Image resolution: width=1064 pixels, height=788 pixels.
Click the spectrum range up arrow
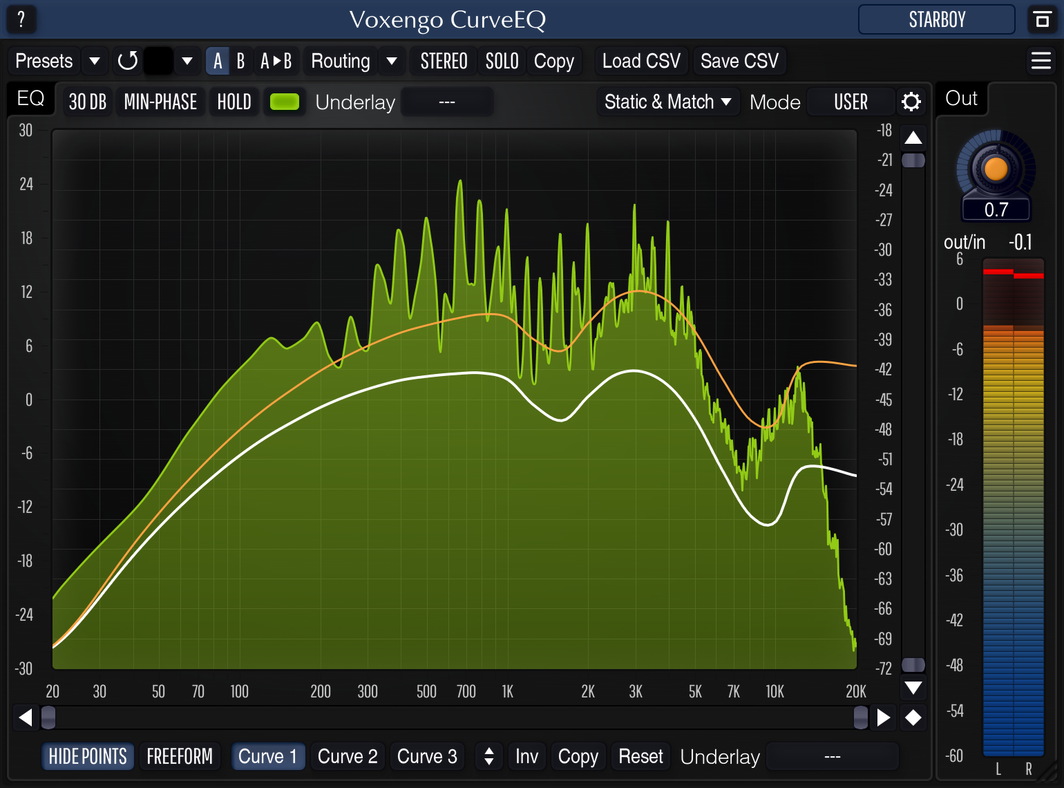coord(913,138)
